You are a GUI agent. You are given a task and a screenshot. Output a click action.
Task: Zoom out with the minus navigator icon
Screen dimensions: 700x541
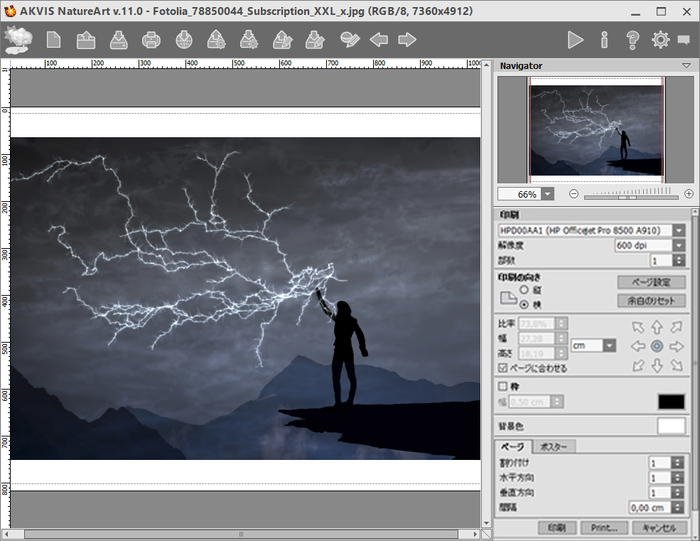(574, 194)
